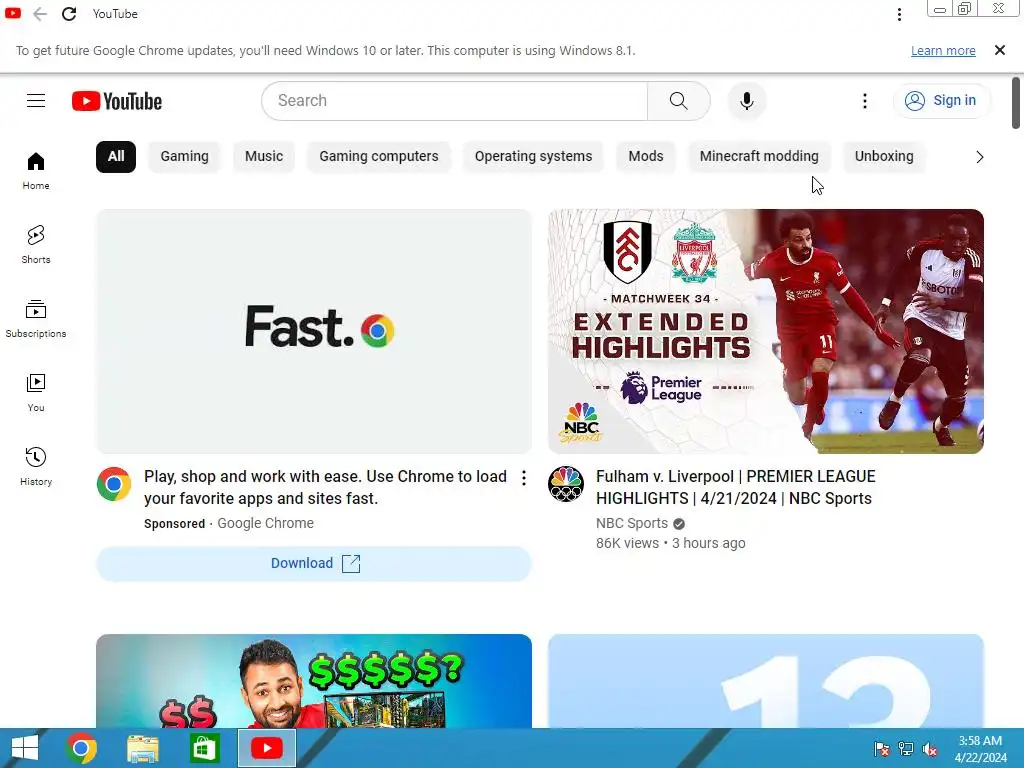Click into the Search input field
Screen dimensions: 1024x768
click(x=455, y=101)
